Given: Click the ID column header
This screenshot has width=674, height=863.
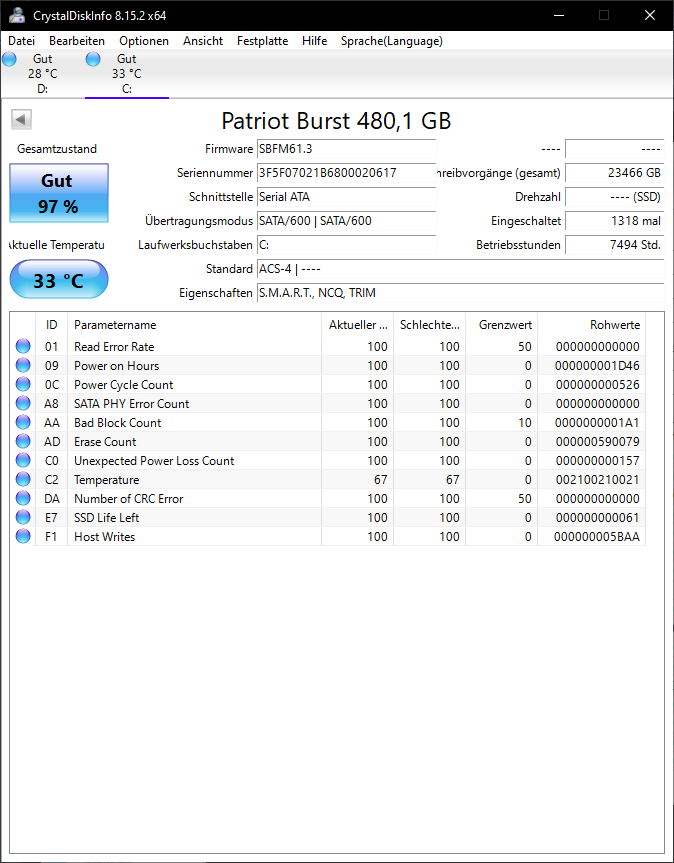Looking at the screenshot, I should pyautogui.click(x=51, y=325).
